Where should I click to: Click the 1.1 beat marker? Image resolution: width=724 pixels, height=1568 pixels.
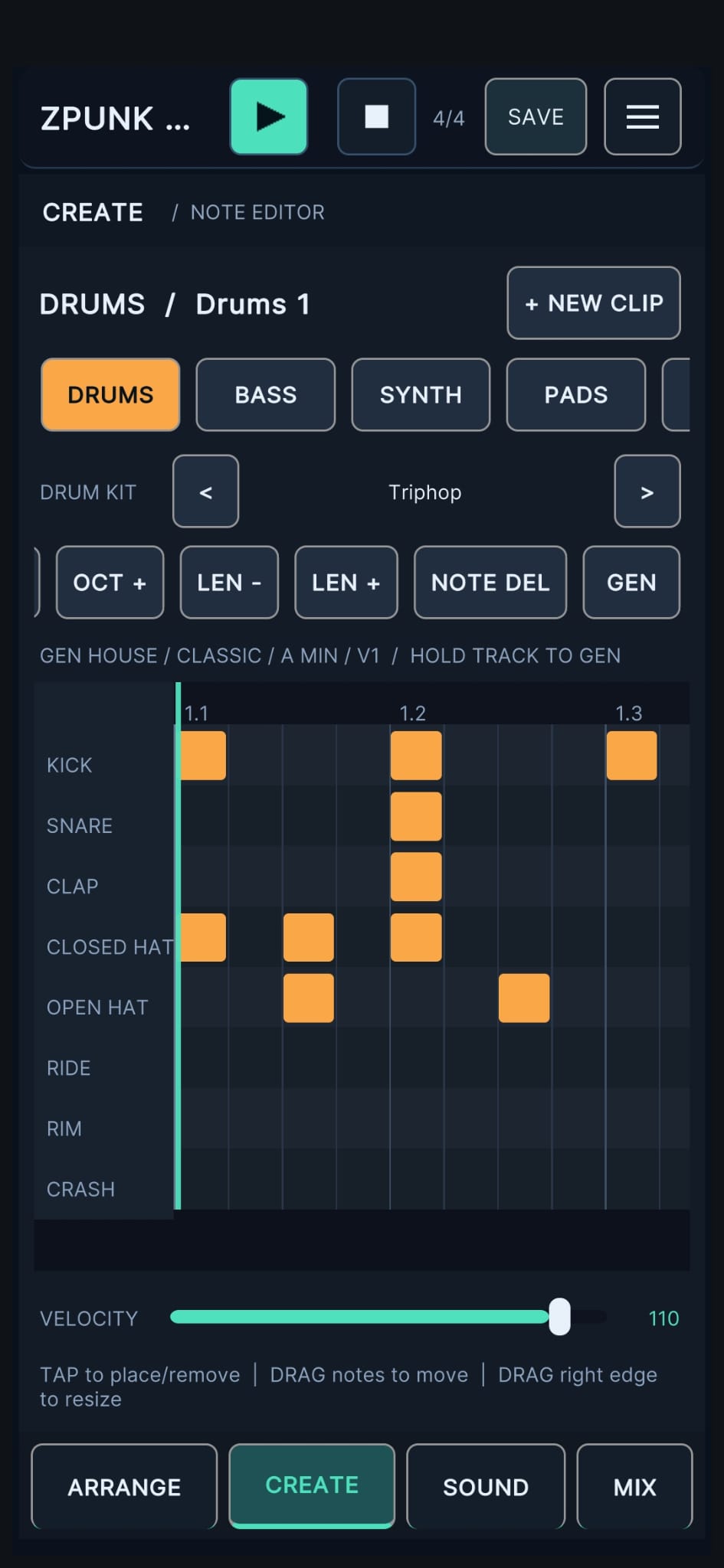pyautogui.click(x=196, y=714)
